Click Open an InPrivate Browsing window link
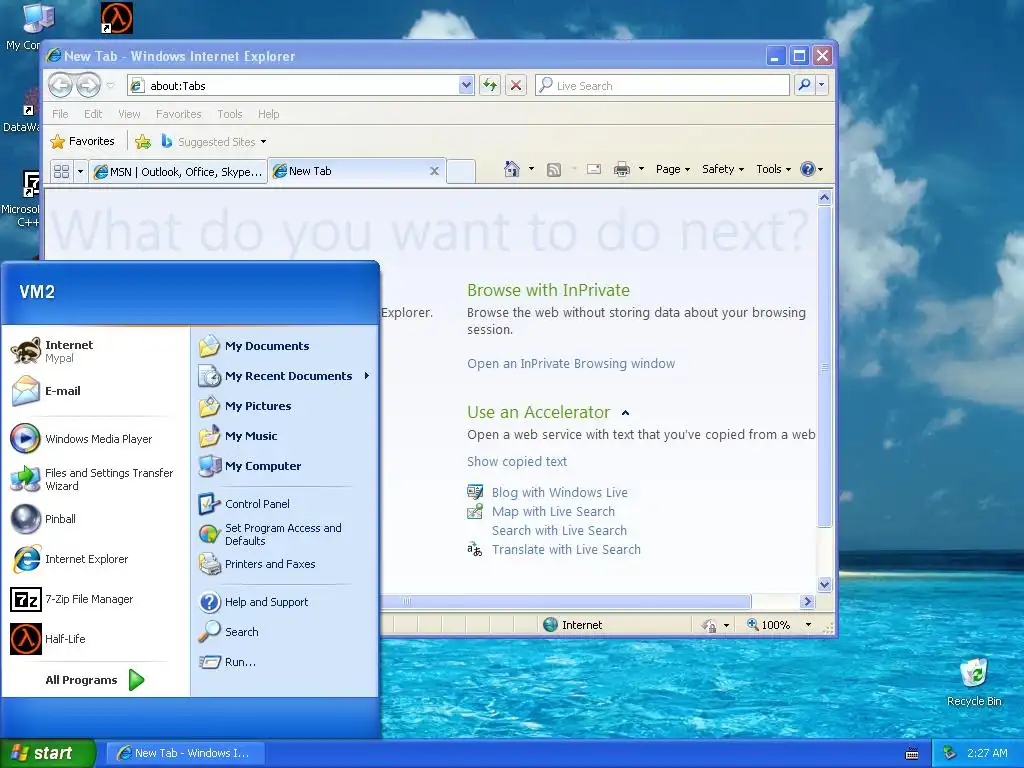 tap(571, 364)
